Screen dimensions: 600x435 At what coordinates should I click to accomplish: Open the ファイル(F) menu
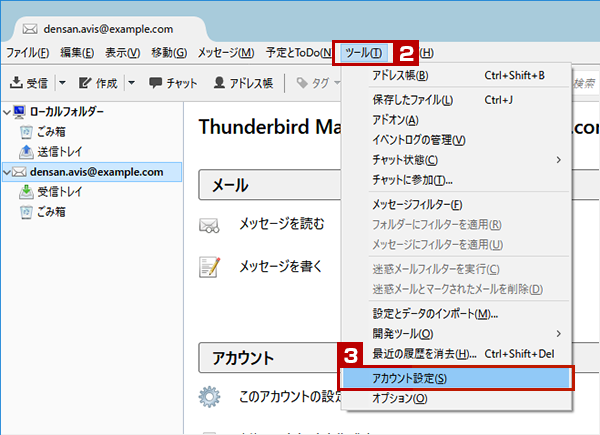pos(28,52)
